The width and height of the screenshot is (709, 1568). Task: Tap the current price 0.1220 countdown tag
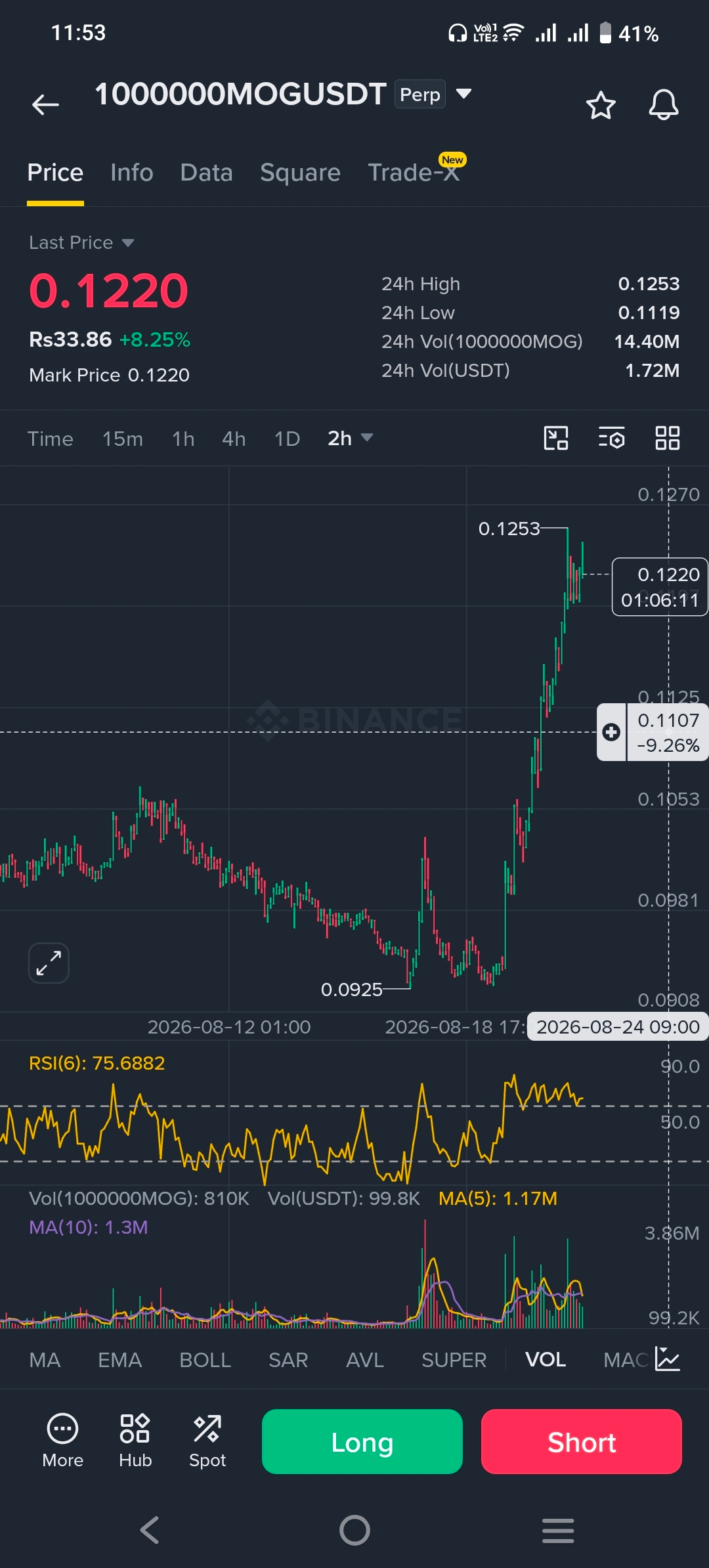coord(660,587)
